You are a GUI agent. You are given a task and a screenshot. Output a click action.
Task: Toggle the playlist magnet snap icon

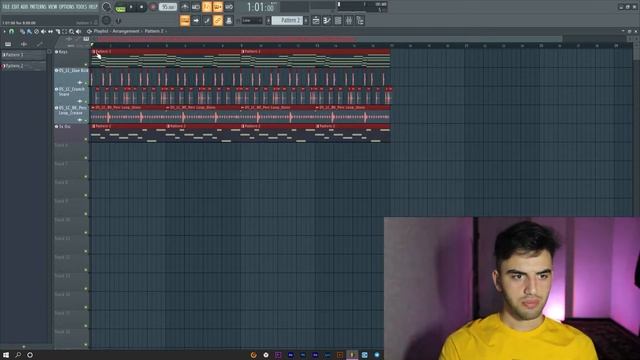click(11, 31)
